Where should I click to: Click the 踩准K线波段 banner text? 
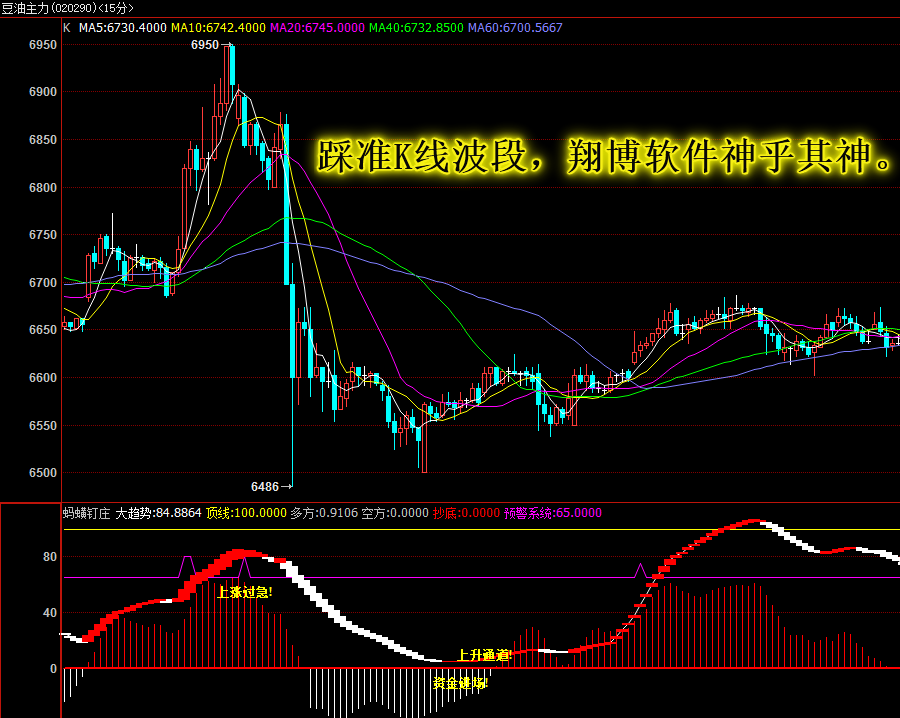421,156
